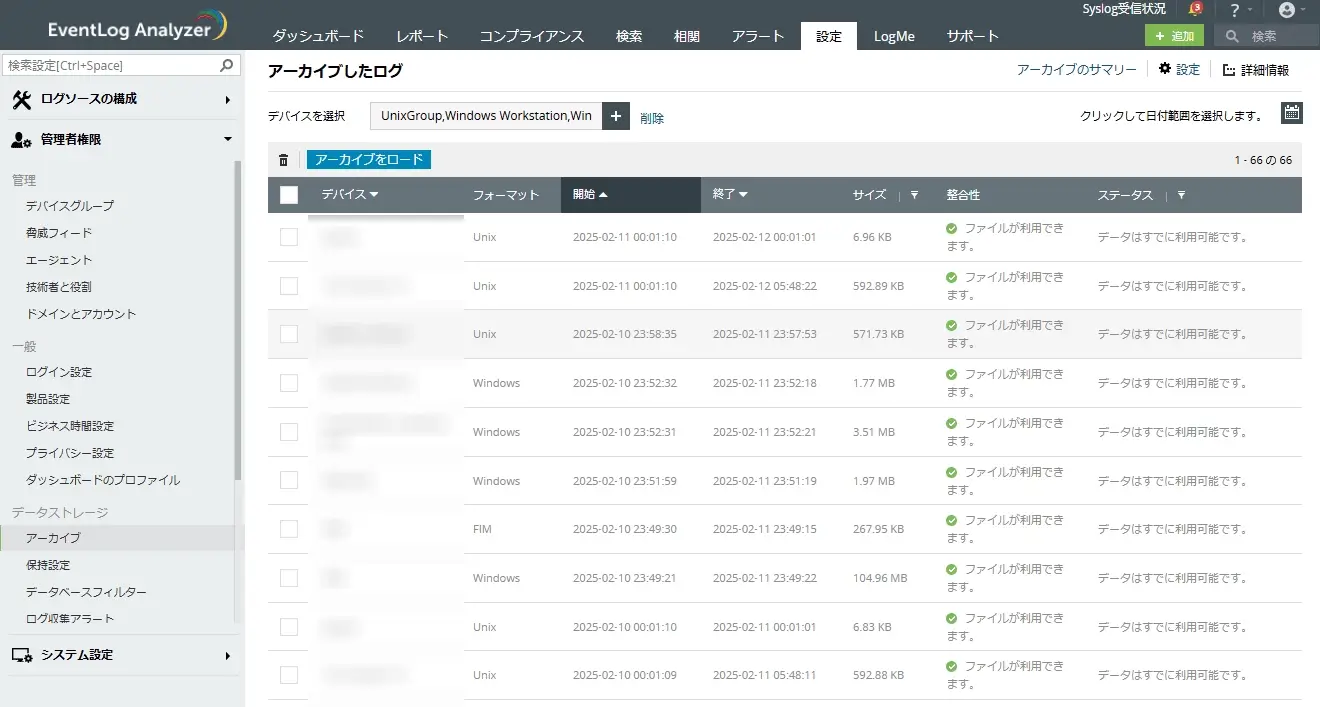Screen dimensions: 1320x707
Task: Switch to the ダッシュボード tab
Action: 318,36
